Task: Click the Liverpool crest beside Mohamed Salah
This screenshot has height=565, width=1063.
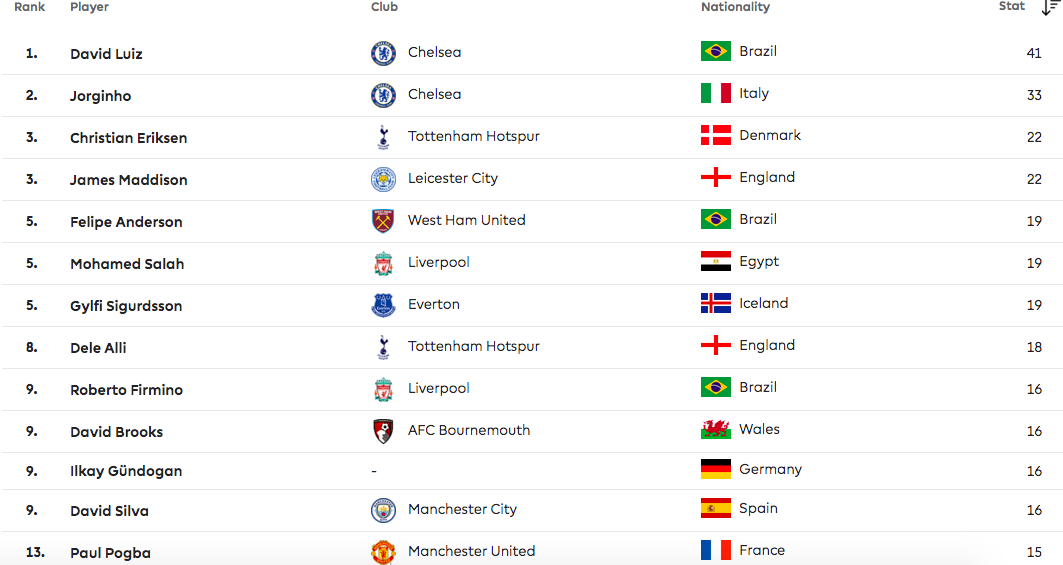Action: tap(383, 263)
